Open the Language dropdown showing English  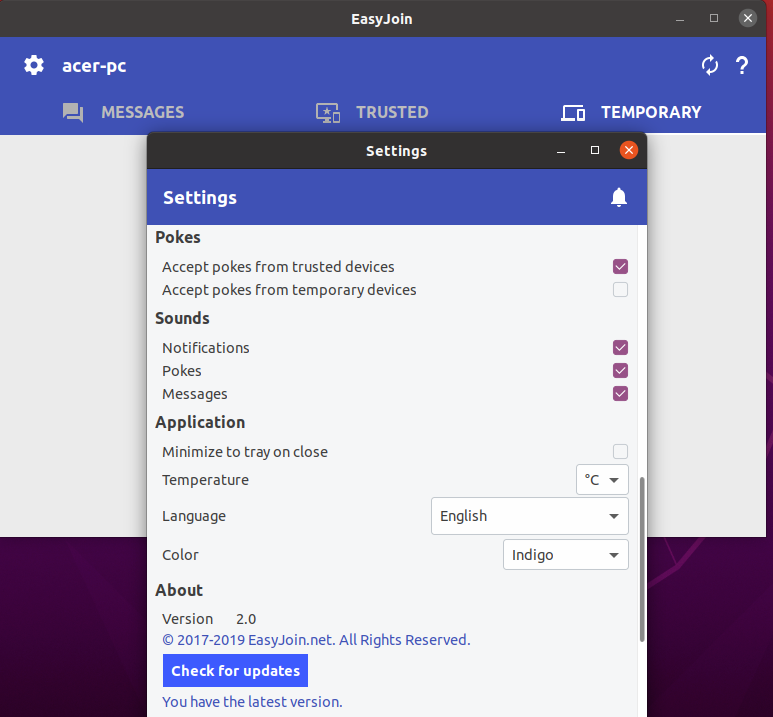coord(530,516)
